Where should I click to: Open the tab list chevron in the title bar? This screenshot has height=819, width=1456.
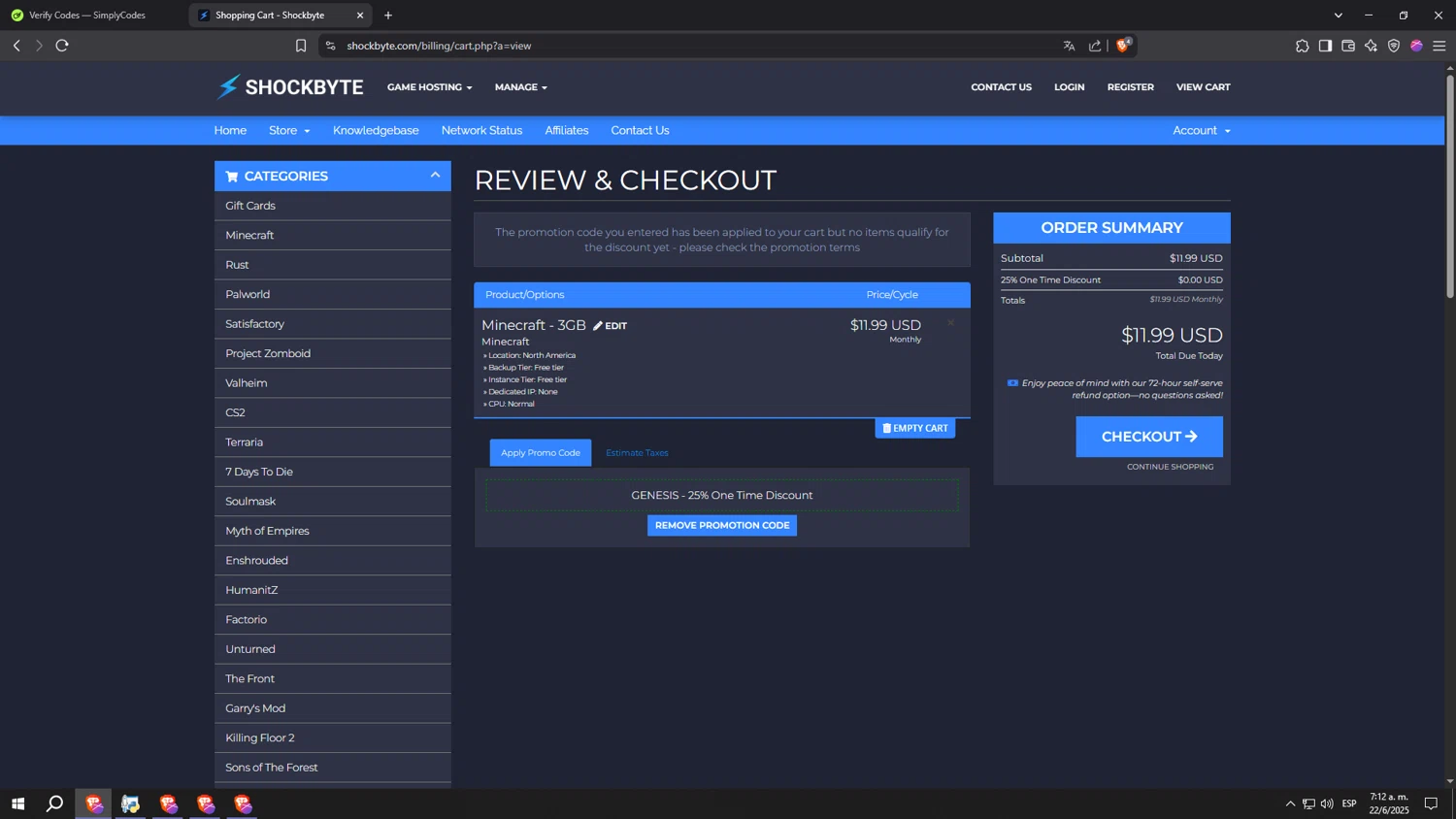point(1338,16)
